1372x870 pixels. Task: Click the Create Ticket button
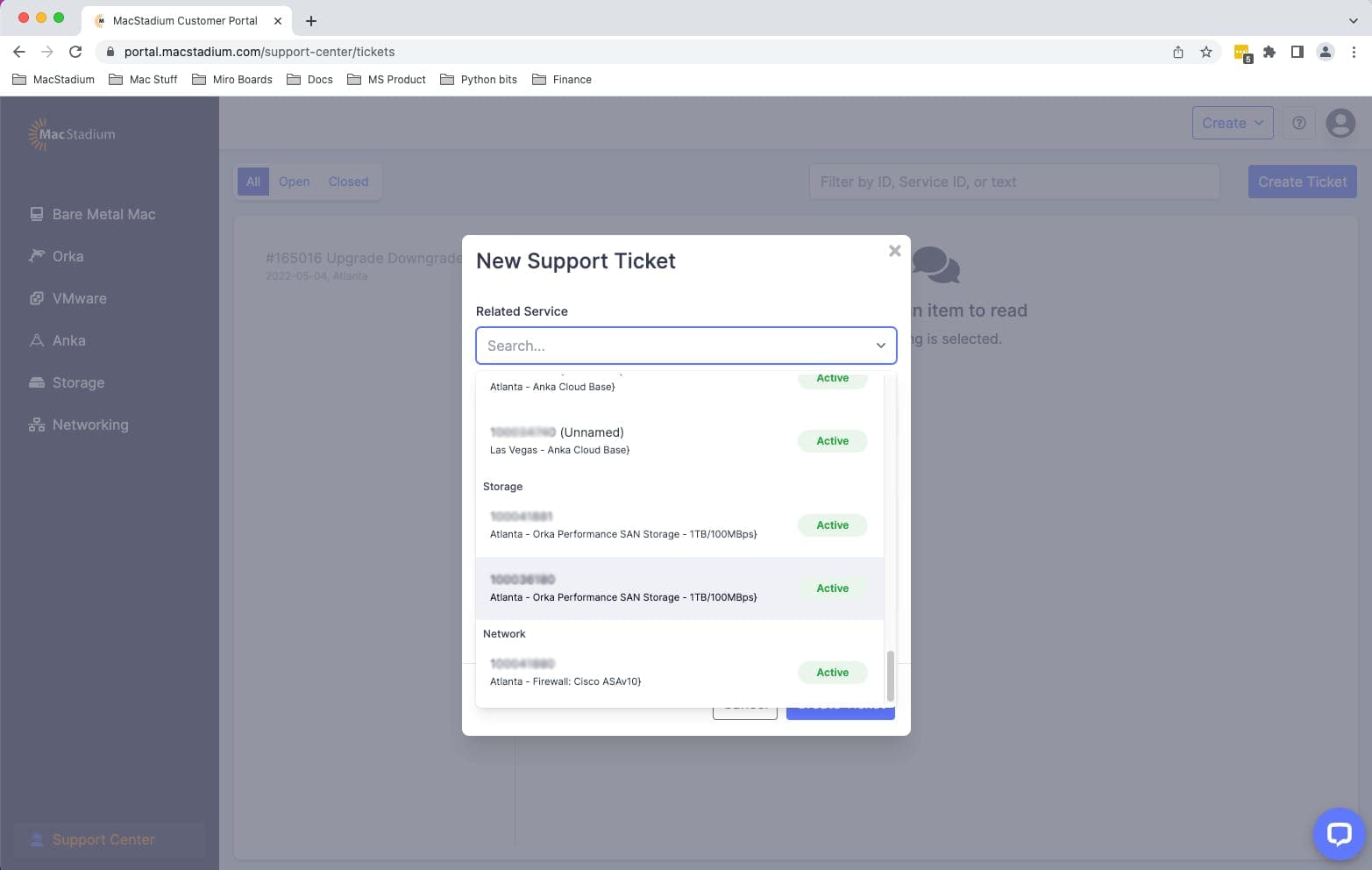point(1302,182)
